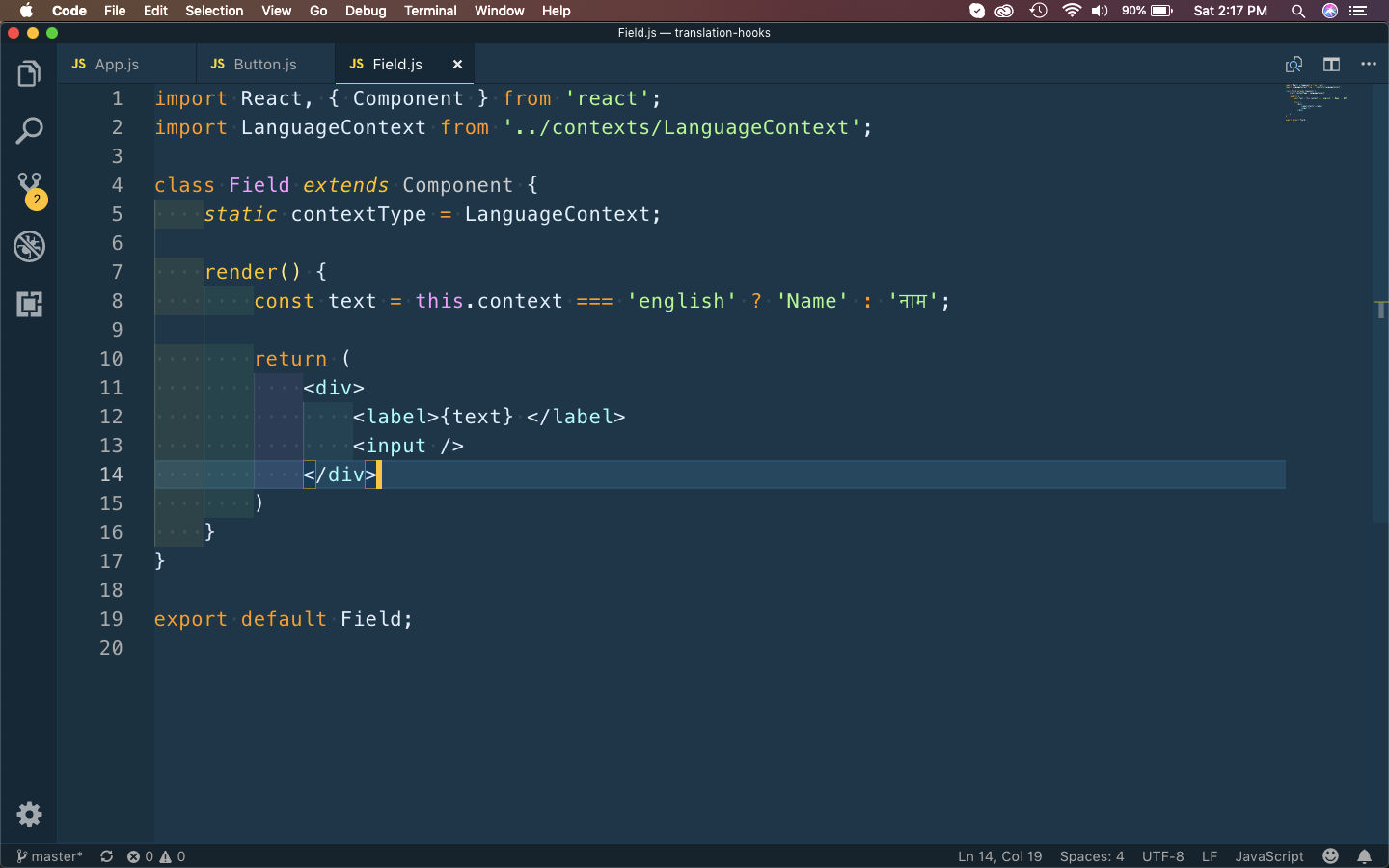Click the feedback smiley icon
Screen dimensions: 1389x868
point(1330,856)
